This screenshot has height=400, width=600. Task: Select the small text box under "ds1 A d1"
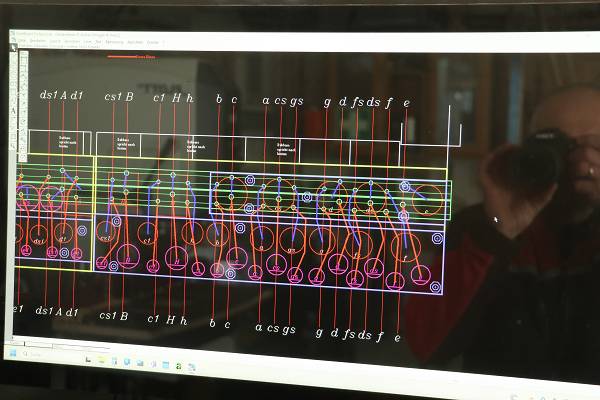[x=64, y=142]
